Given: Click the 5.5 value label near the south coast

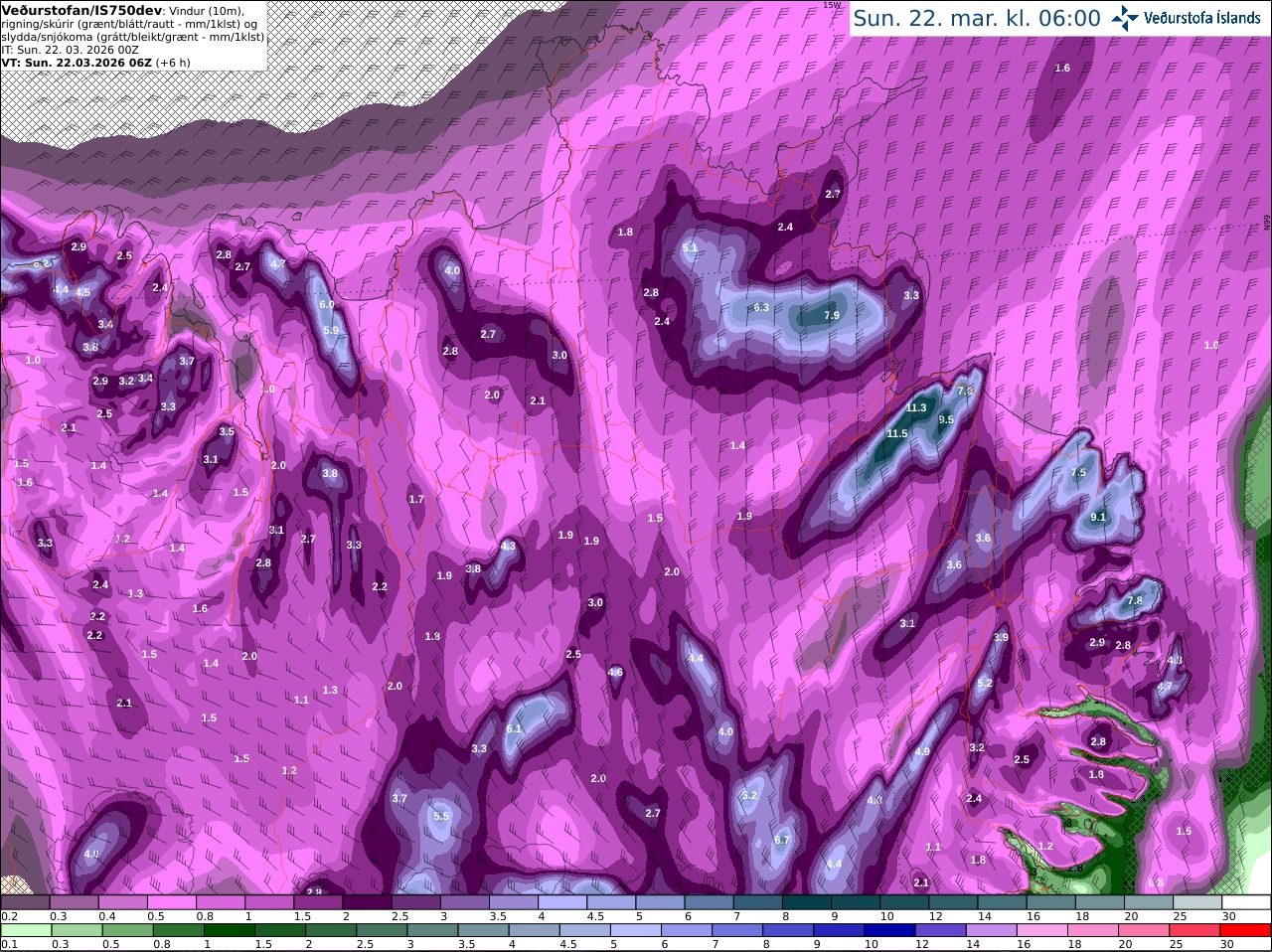Looking at the screenshot, I should [x=442, y=816].
